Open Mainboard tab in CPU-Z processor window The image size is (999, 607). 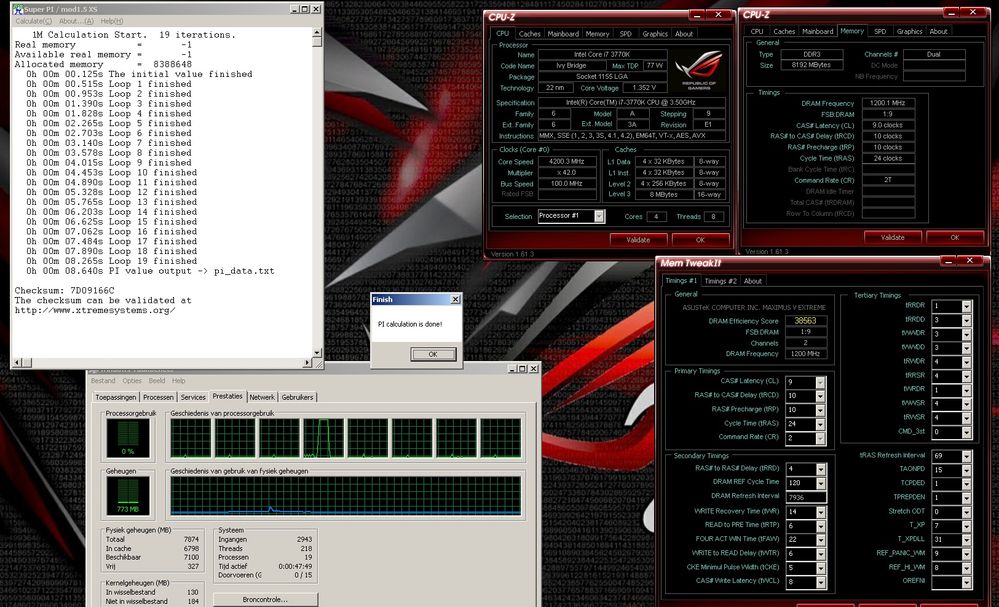point(563,34)
